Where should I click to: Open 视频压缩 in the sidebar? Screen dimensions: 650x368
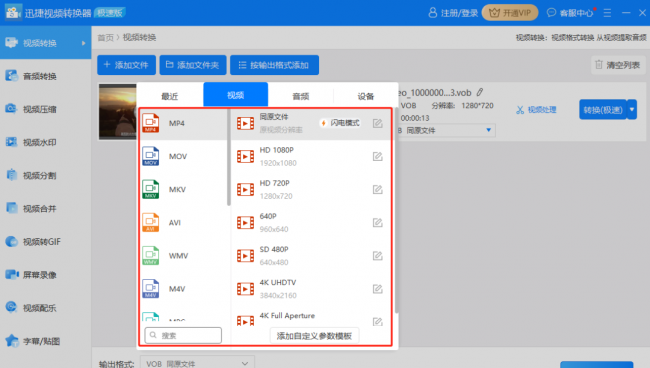[45, 109]
